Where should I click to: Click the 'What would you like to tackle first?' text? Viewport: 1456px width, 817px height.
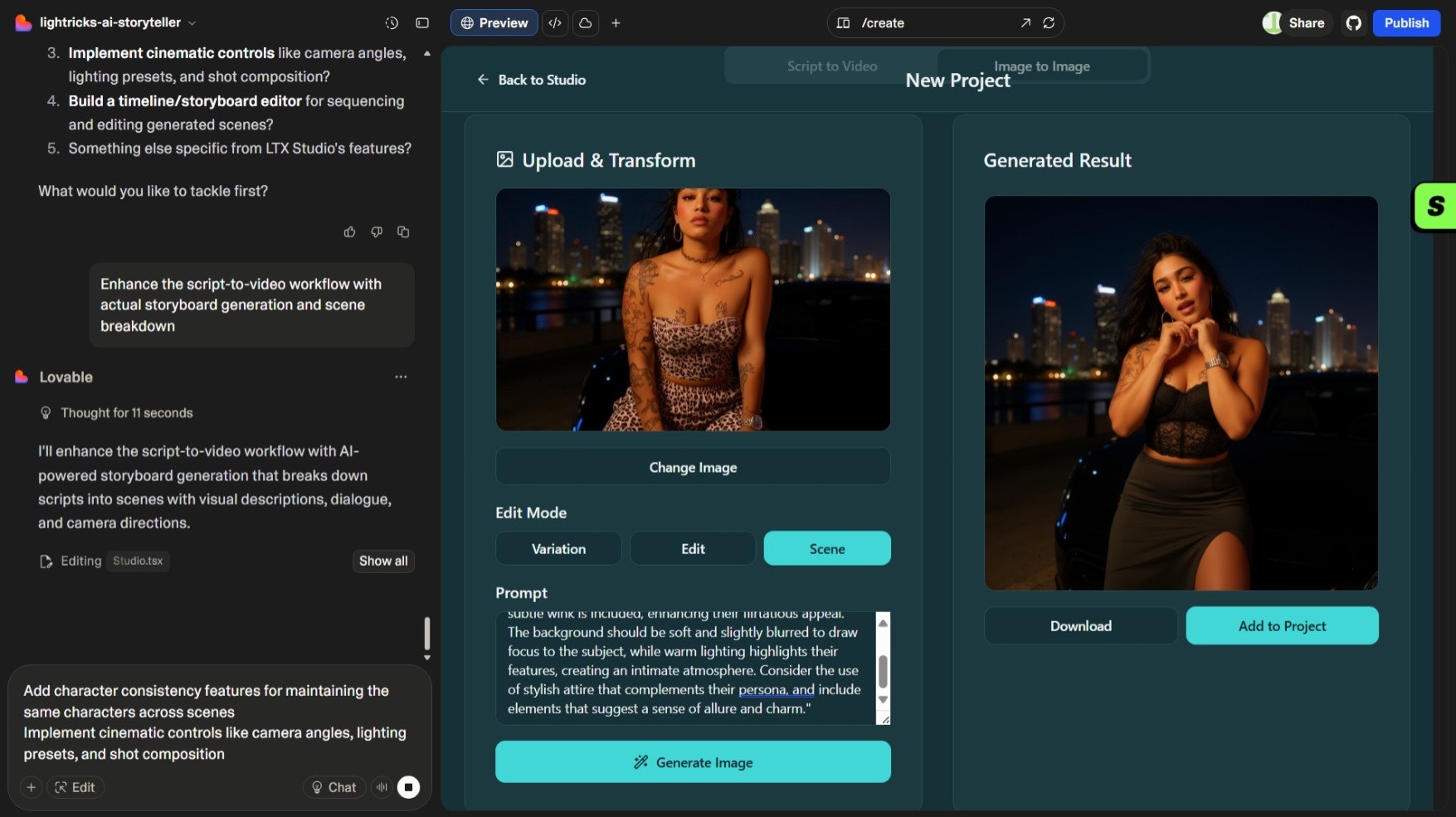tap(153, 191)
